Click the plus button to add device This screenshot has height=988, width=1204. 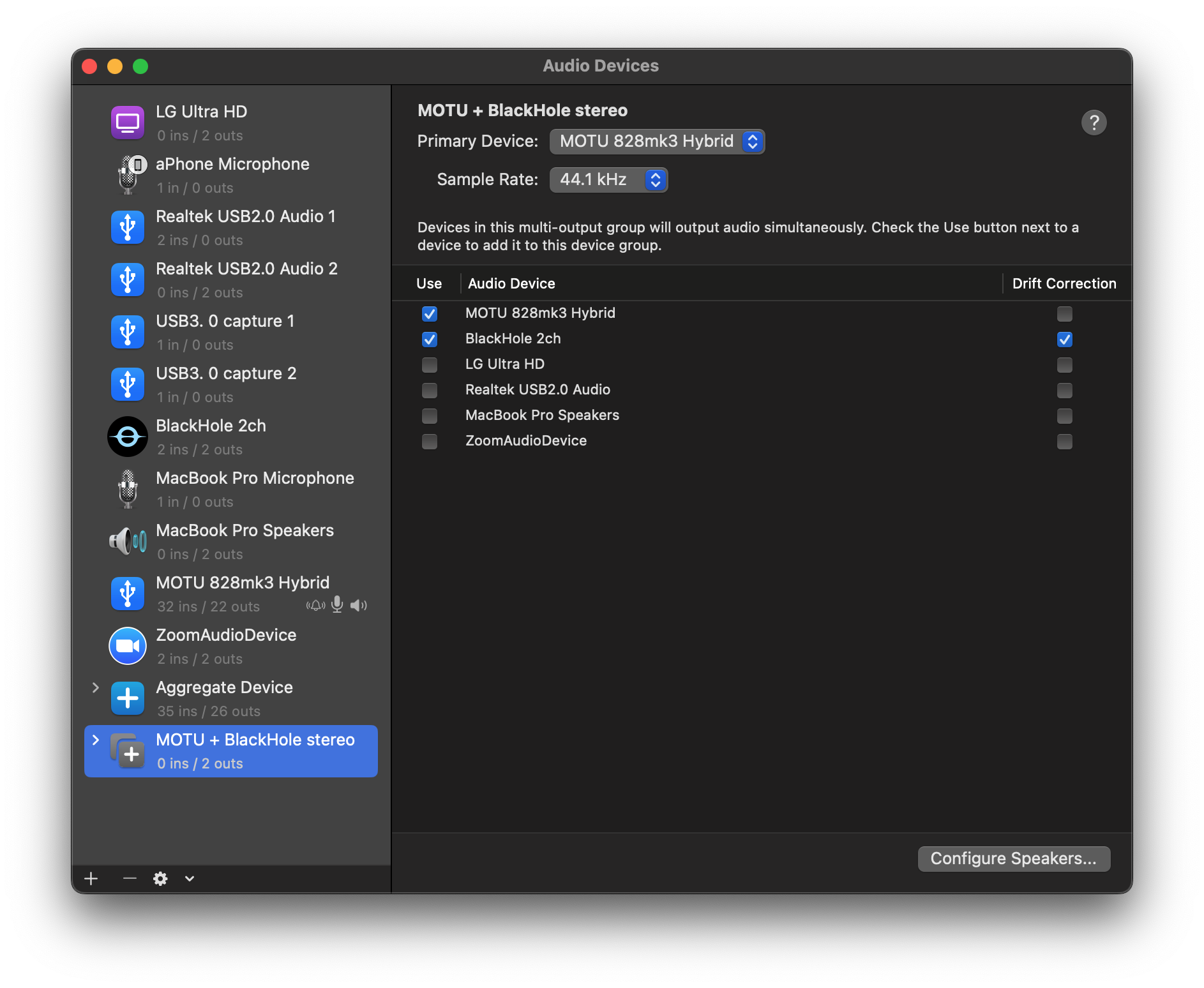coord(91,879)
